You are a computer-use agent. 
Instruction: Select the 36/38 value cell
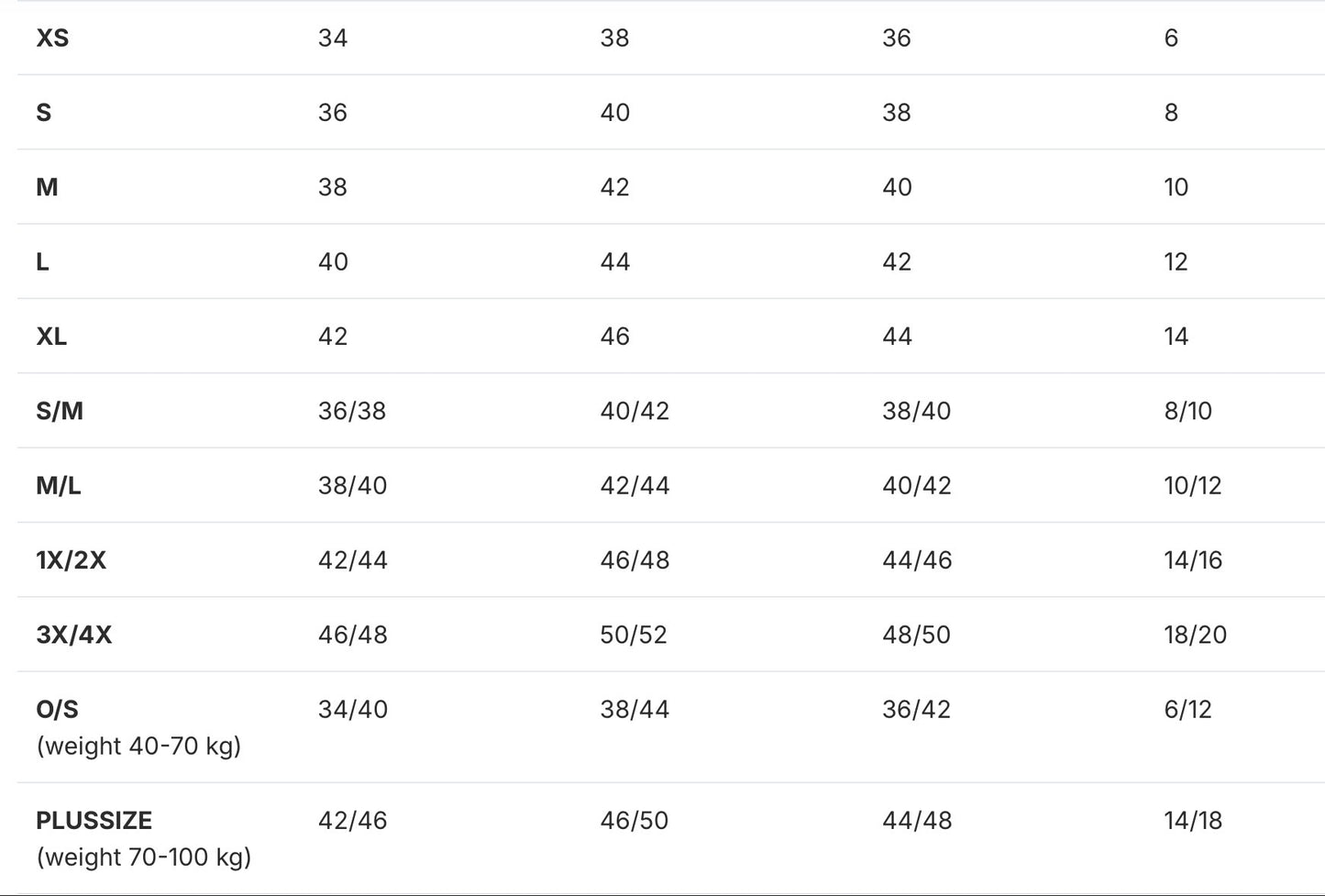click(x=352, y=411)
